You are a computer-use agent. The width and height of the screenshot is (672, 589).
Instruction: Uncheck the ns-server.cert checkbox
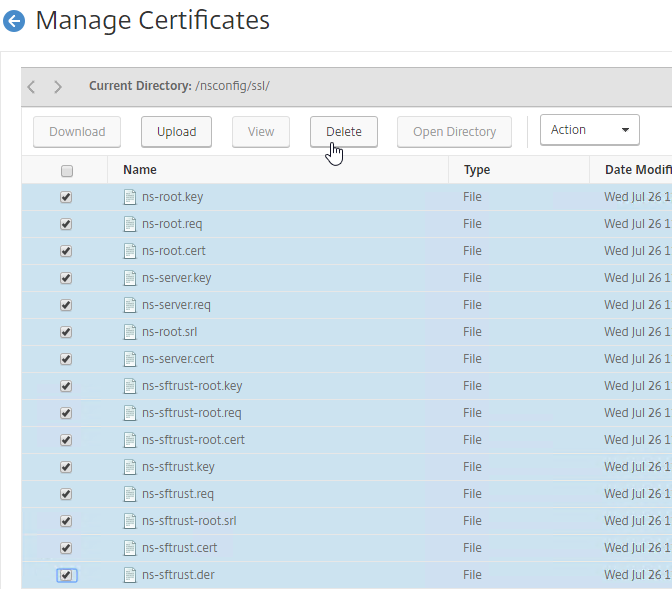click(66, 359)
